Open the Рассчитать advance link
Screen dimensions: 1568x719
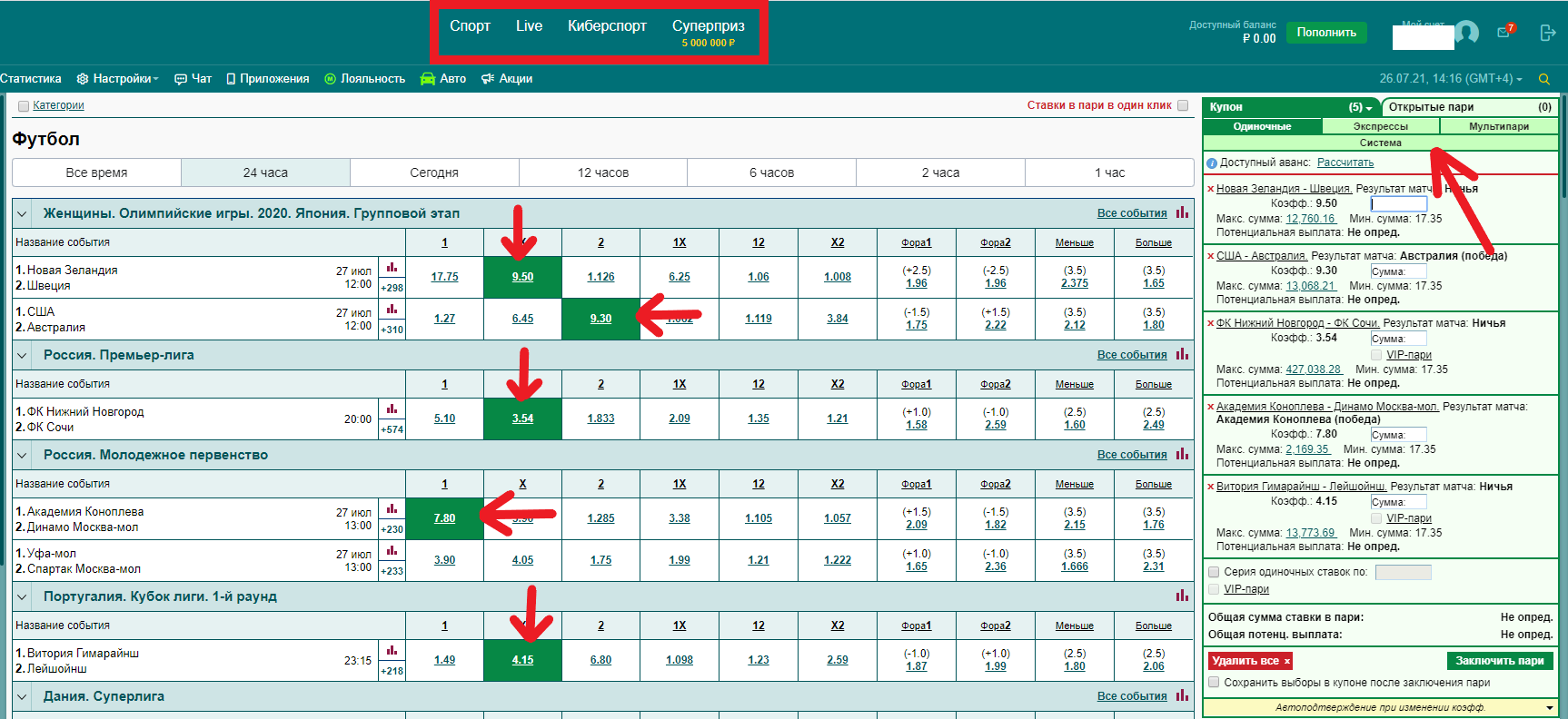point(1345,163)
